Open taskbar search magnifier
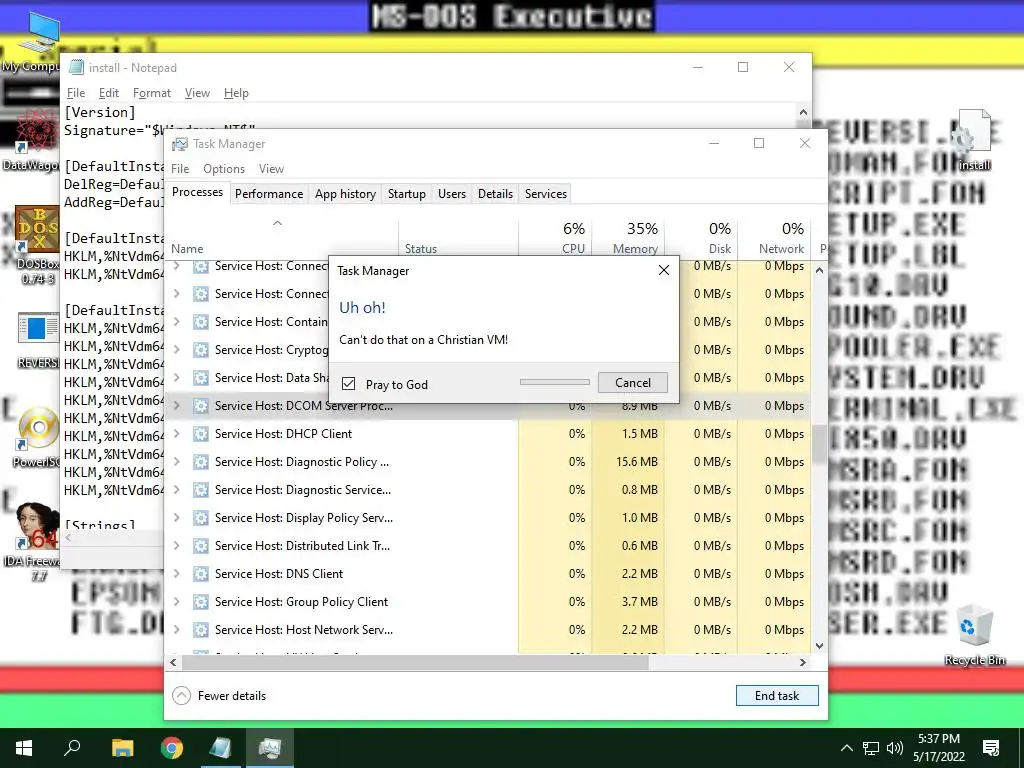Viewport: 1024px width, 768px height. pos(72,748)
